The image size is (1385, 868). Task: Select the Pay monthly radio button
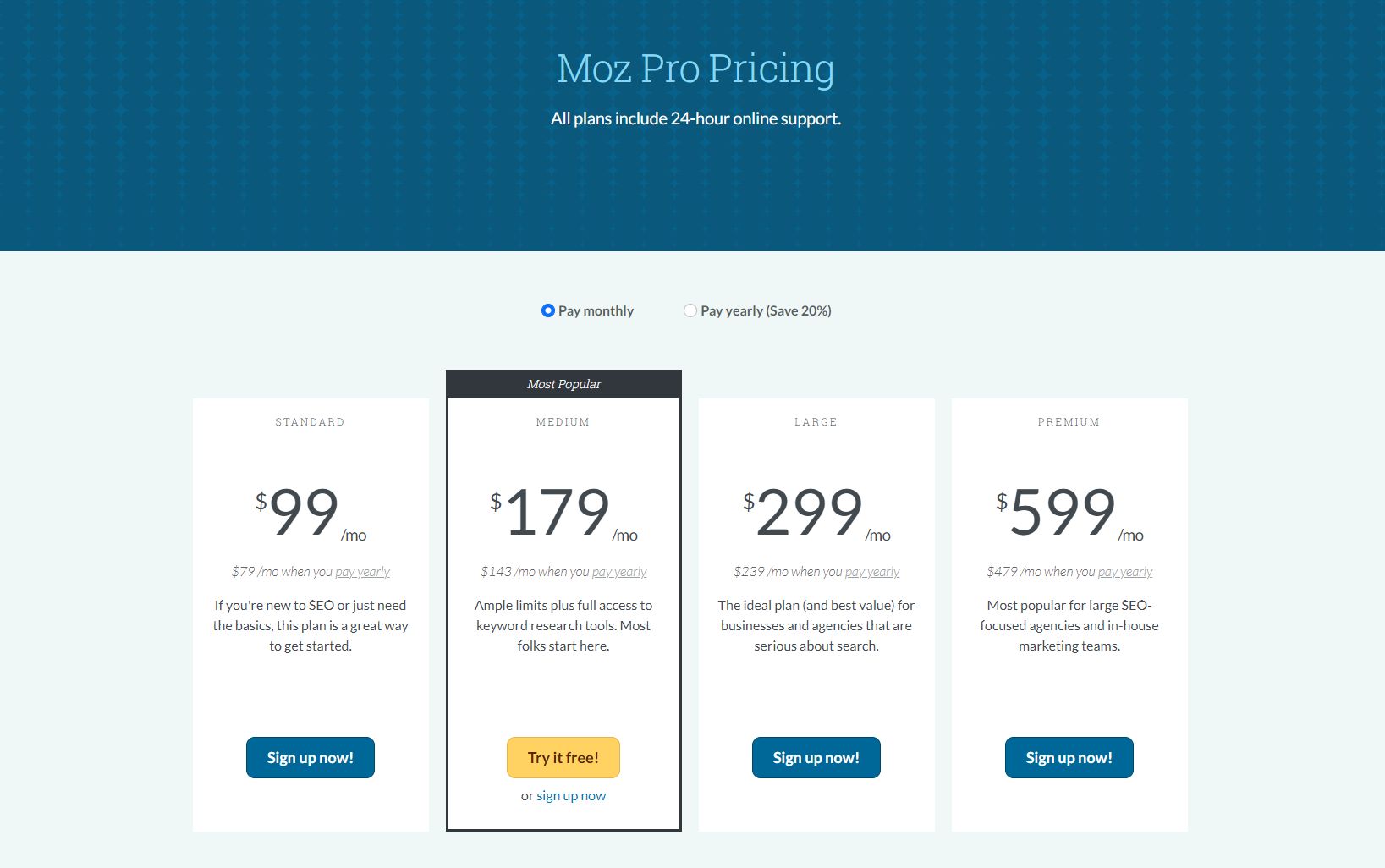click(547, 310)
